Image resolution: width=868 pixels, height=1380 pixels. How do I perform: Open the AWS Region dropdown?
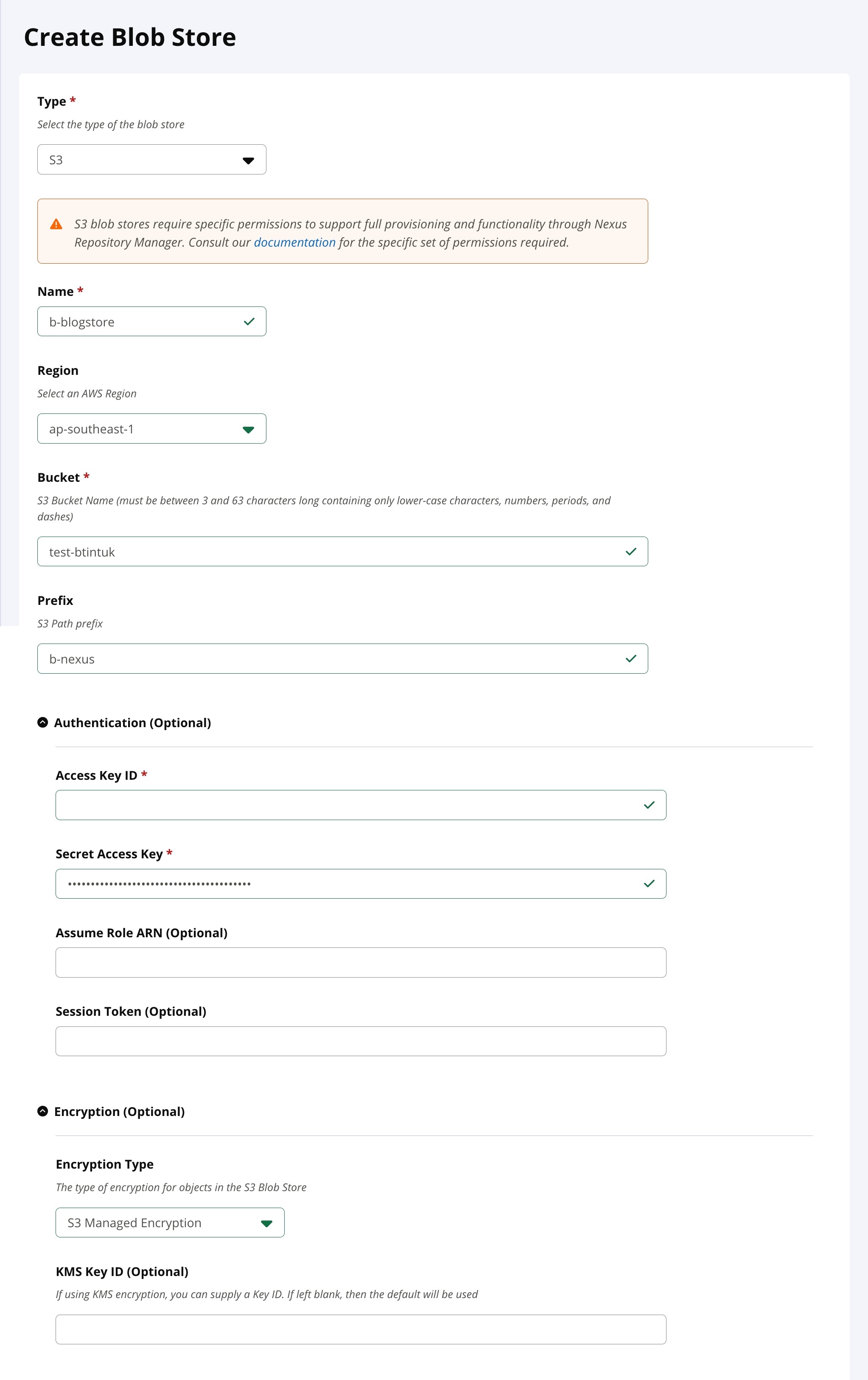coord(152,429)
